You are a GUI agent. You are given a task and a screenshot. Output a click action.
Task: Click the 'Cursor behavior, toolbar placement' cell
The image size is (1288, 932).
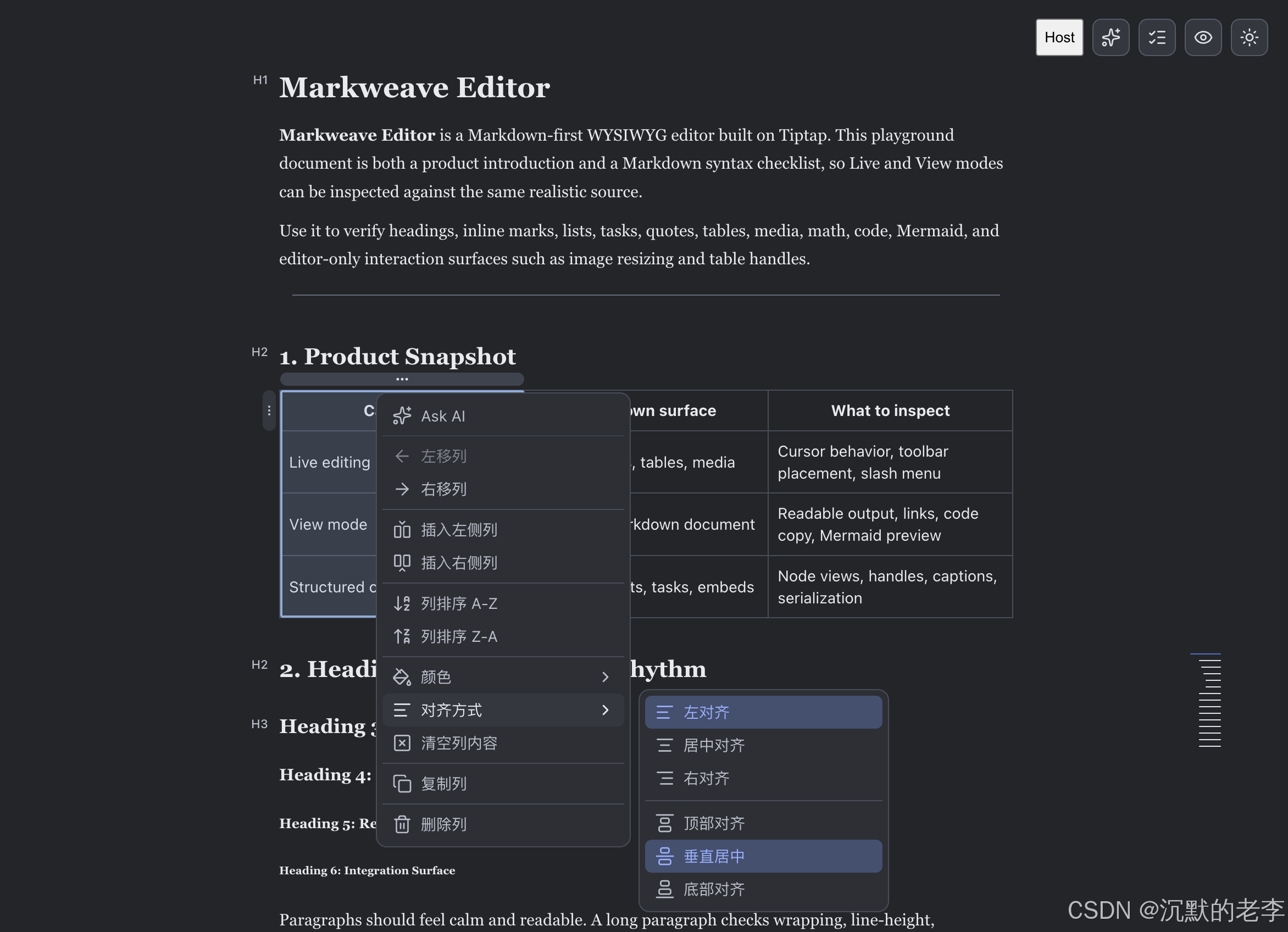pos(890,462)
